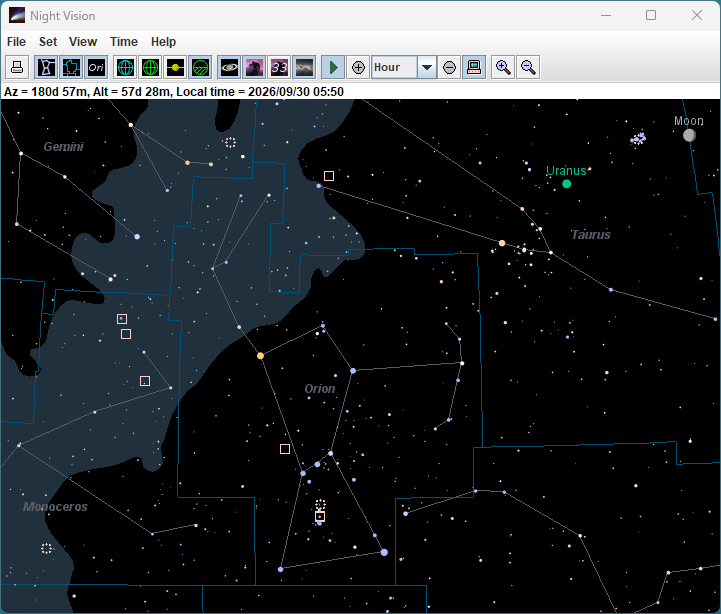Toggle deep sky objects with the Horsehead icon
The image size is (721, 614).
coord(254,68)
